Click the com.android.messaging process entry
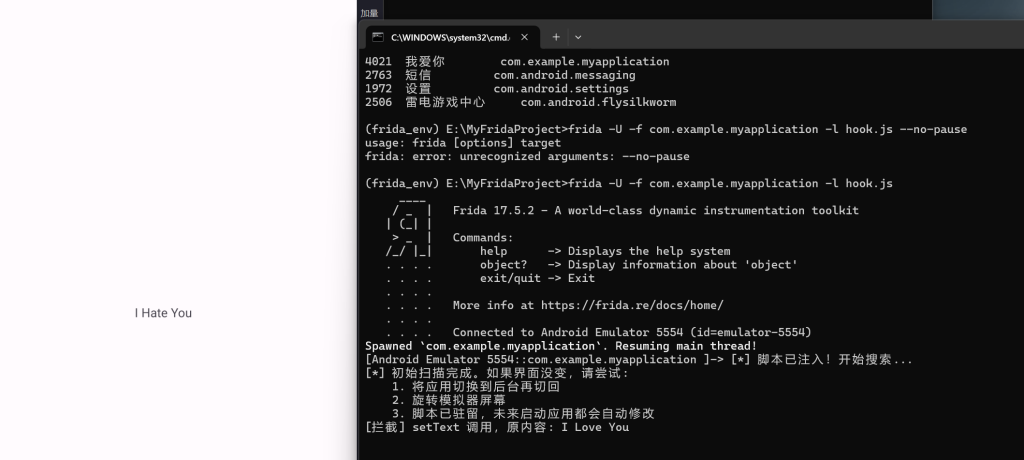The height and width of the screenshot is (460, 1024). (x=564, y=75)
